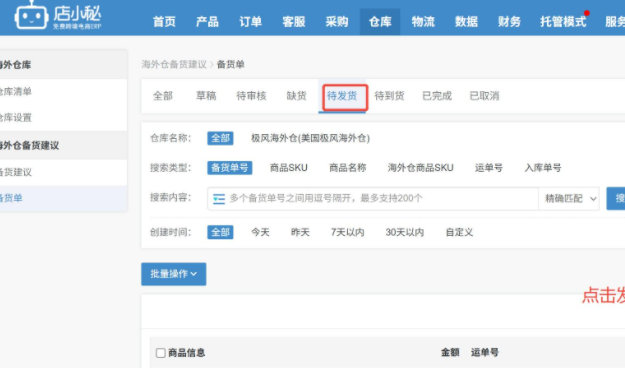Viewport: 625px width, 368px height.
Task: Open the 数据 menu
Action: pyautogui.click(x=466, y=22)
